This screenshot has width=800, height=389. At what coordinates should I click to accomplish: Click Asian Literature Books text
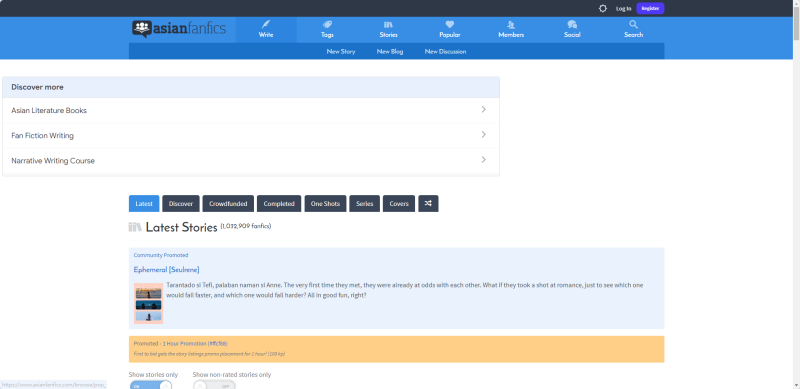(x=49, y=110)
